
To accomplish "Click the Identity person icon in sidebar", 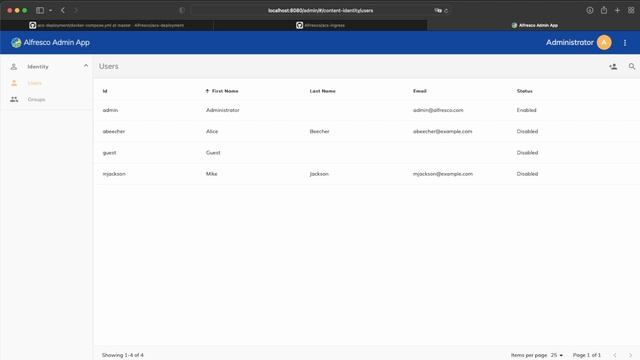I will (14, 67).
